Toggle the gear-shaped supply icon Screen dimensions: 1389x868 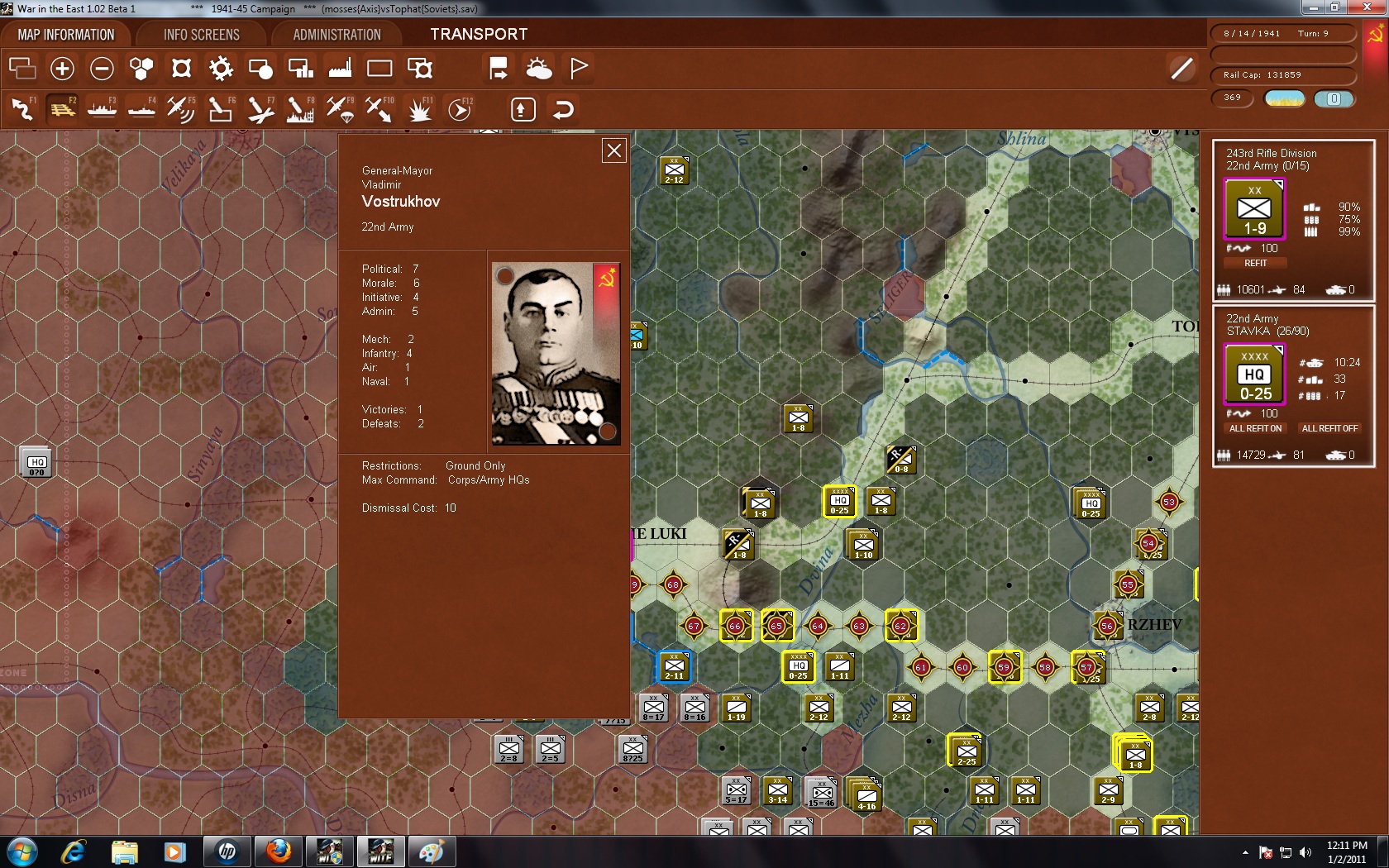pyautogui.click(x=221, y=68)
